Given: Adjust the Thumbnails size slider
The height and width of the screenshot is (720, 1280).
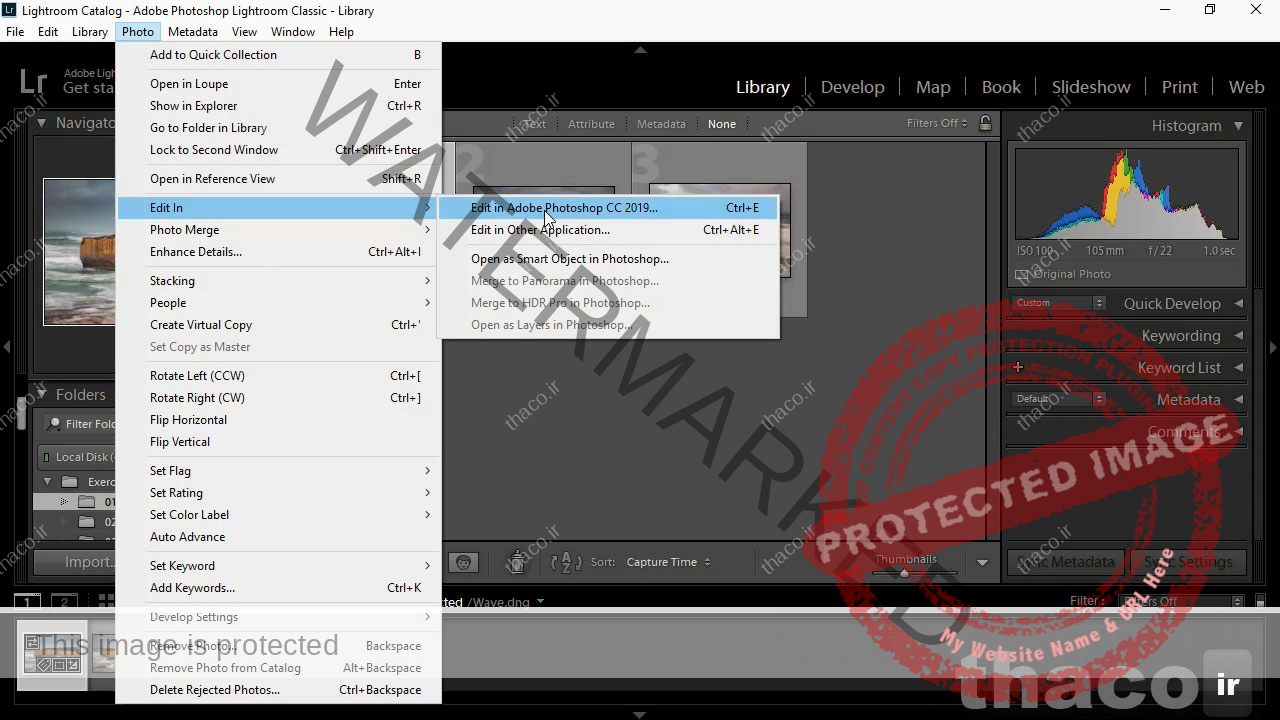Looking at the screenshot, I should (x=905, y=573).
